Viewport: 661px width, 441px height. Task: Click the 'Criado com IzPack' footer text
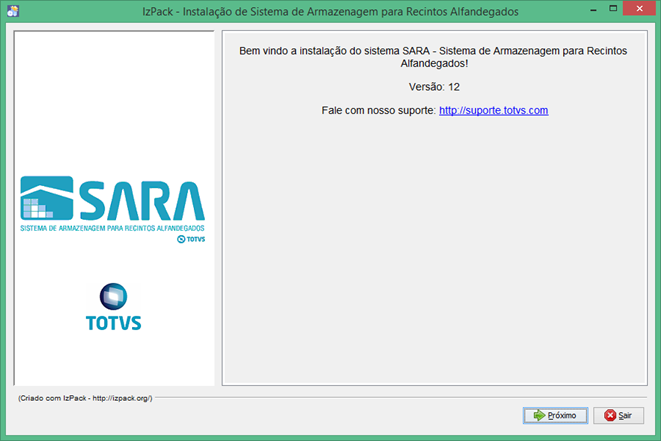[x=85, y=398]
